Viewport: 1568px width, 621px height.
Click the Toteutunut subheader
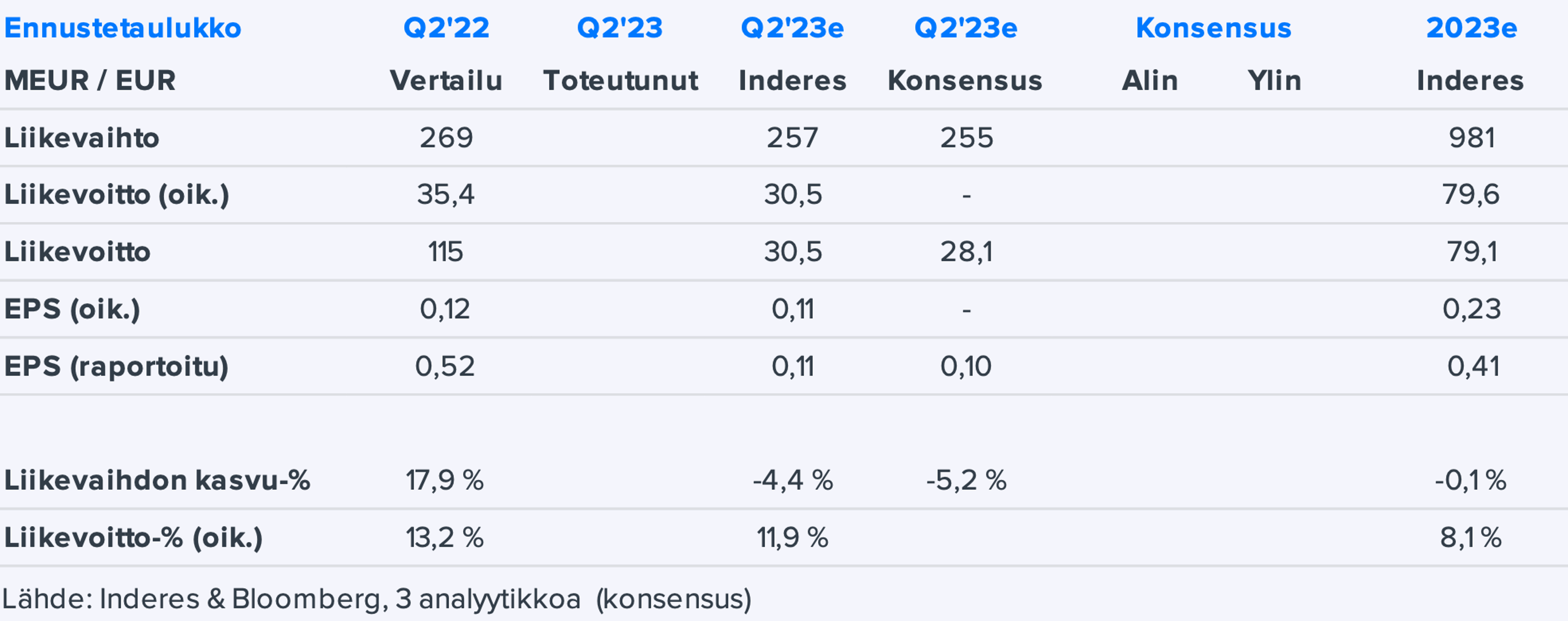[620, 80]
